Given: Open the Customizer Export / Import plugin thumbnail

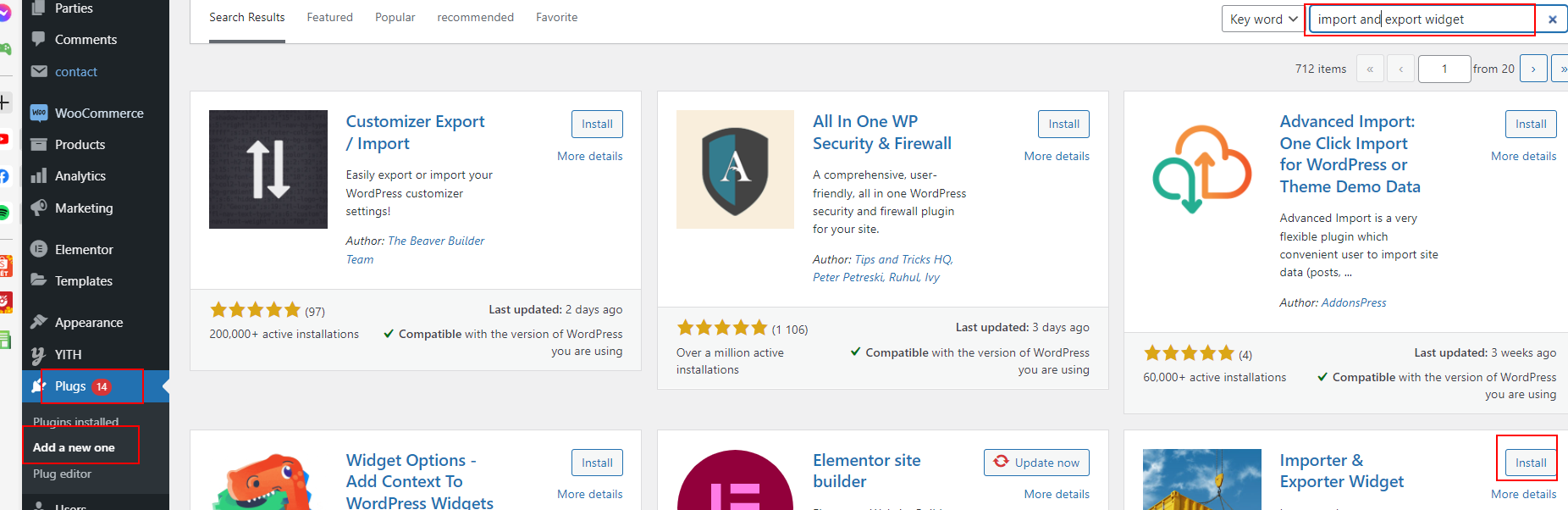Looking at the screenshot, I should tap(268, 169).
